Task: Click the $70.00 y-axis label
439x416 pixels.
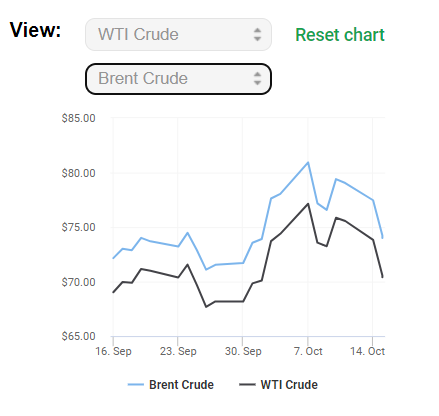Action: coord(78,282)
